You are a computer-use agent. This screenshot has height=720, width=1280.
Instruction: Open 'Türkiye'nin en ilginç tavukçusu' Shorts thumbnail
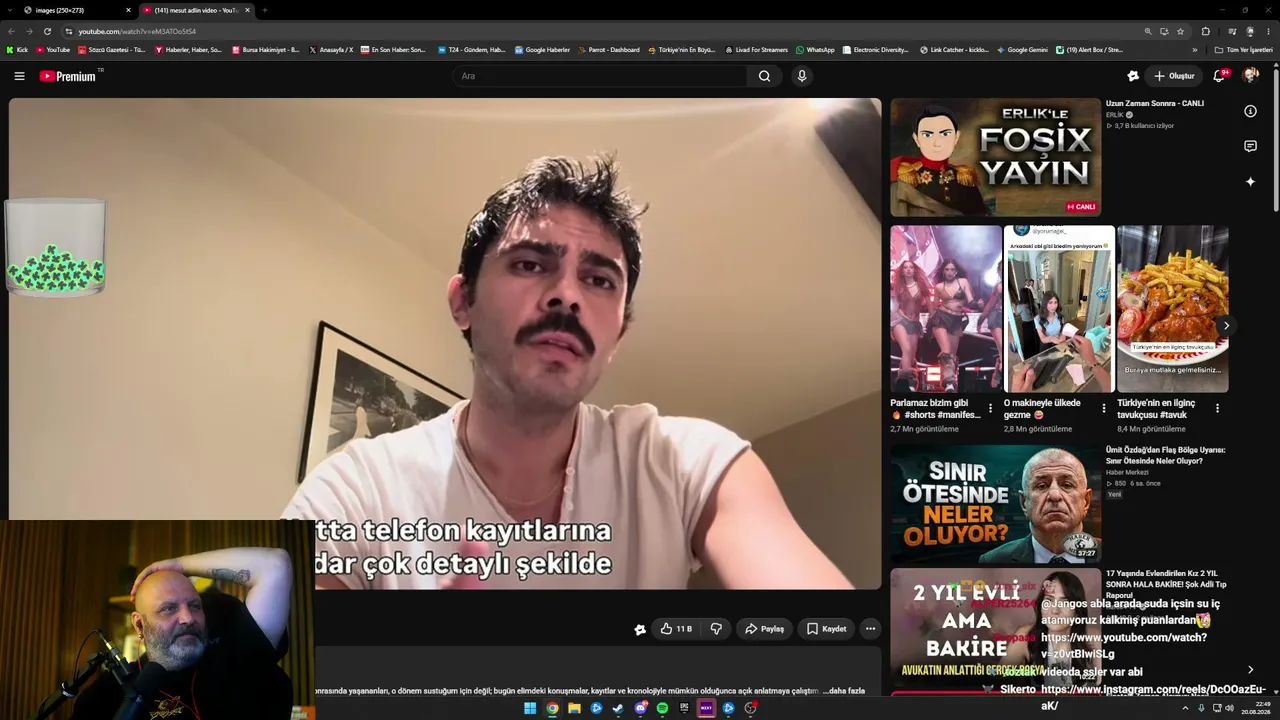click(1173, 309)
